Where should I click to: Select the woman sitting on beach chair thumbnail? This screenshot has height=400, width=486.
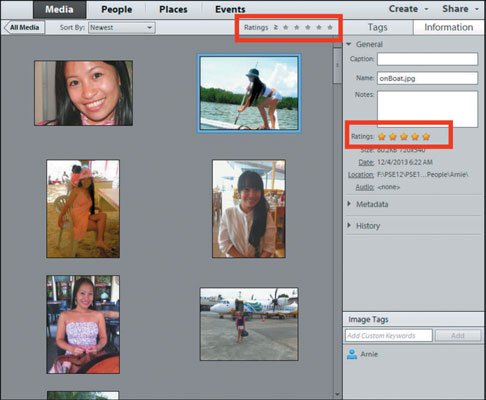(x=83, y=209)
